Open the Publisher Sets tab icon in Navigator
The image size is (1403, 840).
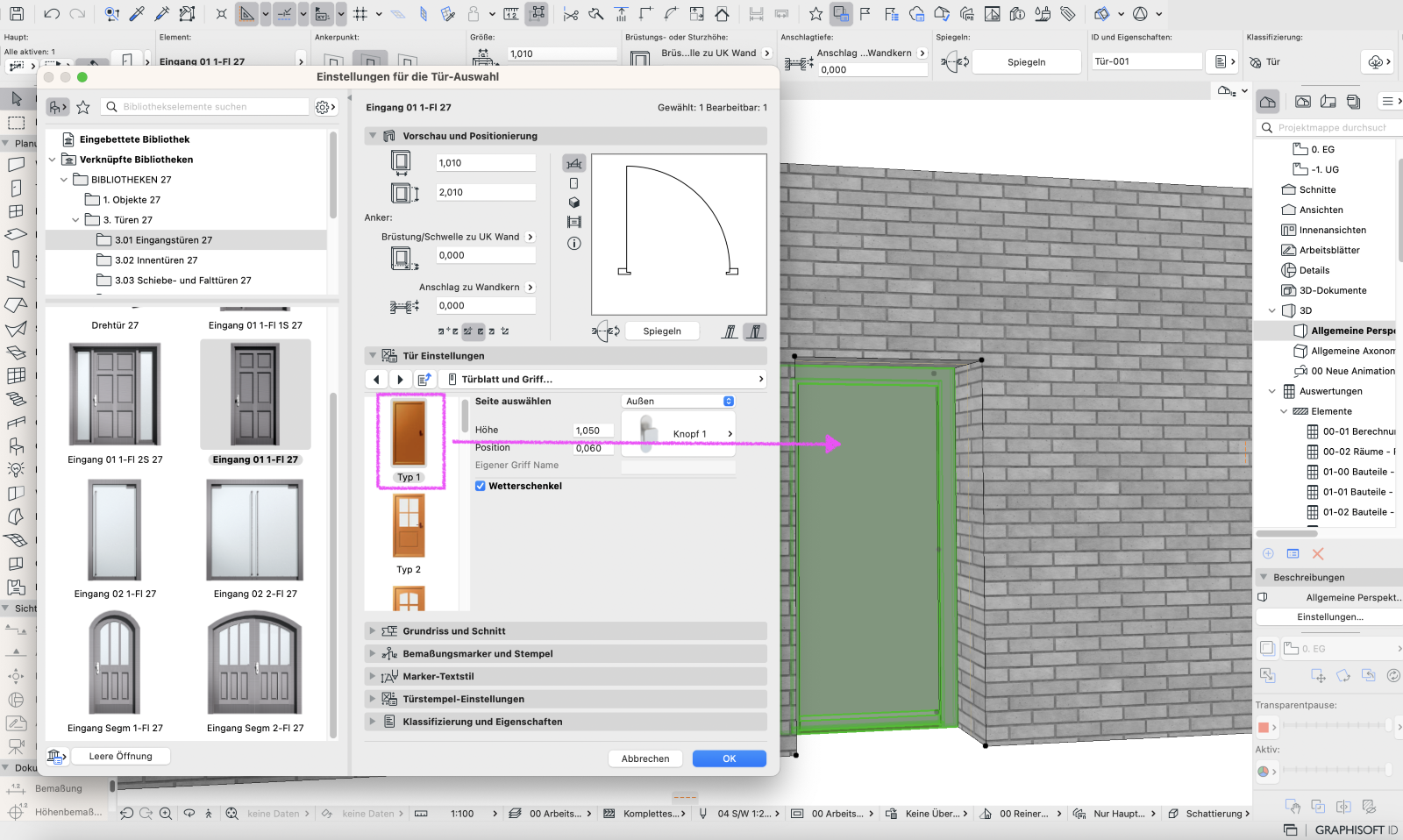click(1354, 102)
